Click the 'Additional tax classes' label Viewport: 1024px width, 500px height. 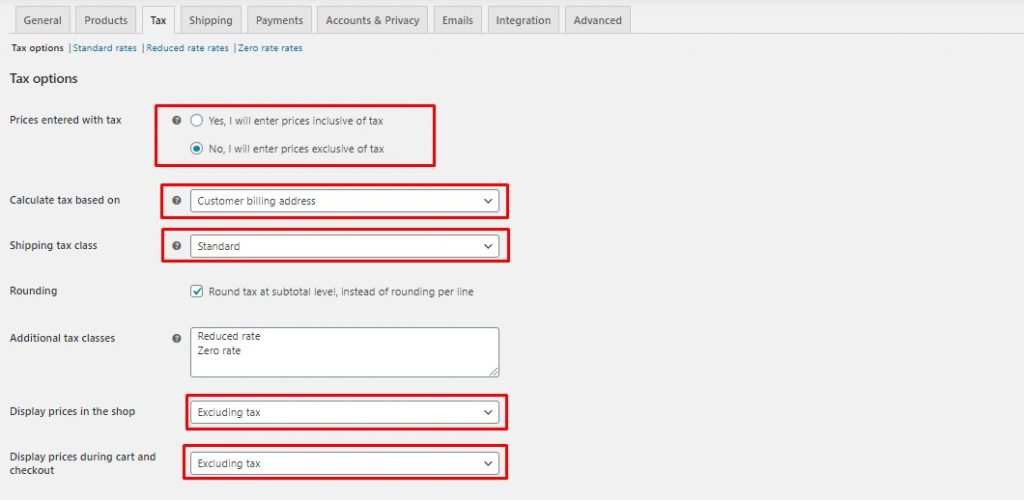62,338
